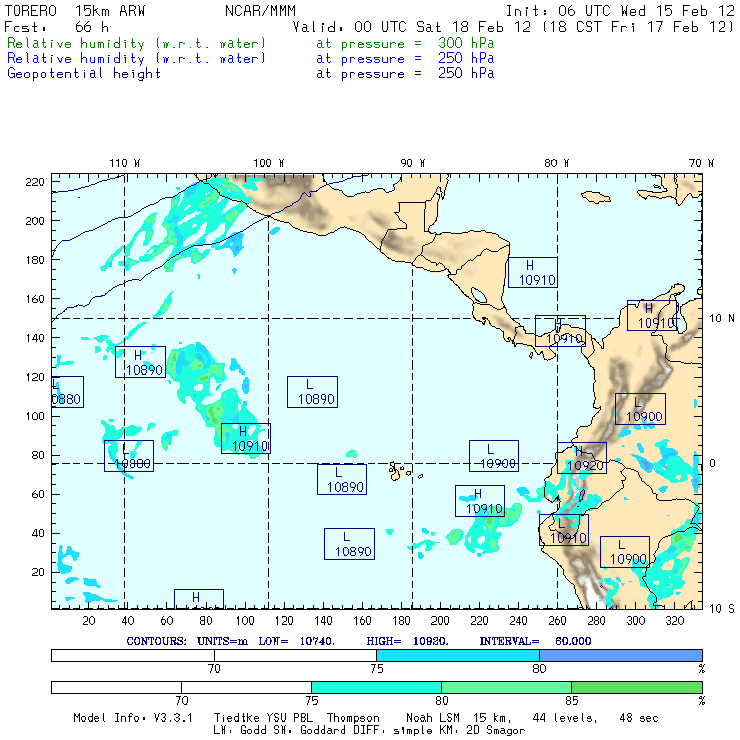The height and width of the screenshot is (740, 740).
Task: Click the '90 W' longitude label
Action: 413,163
